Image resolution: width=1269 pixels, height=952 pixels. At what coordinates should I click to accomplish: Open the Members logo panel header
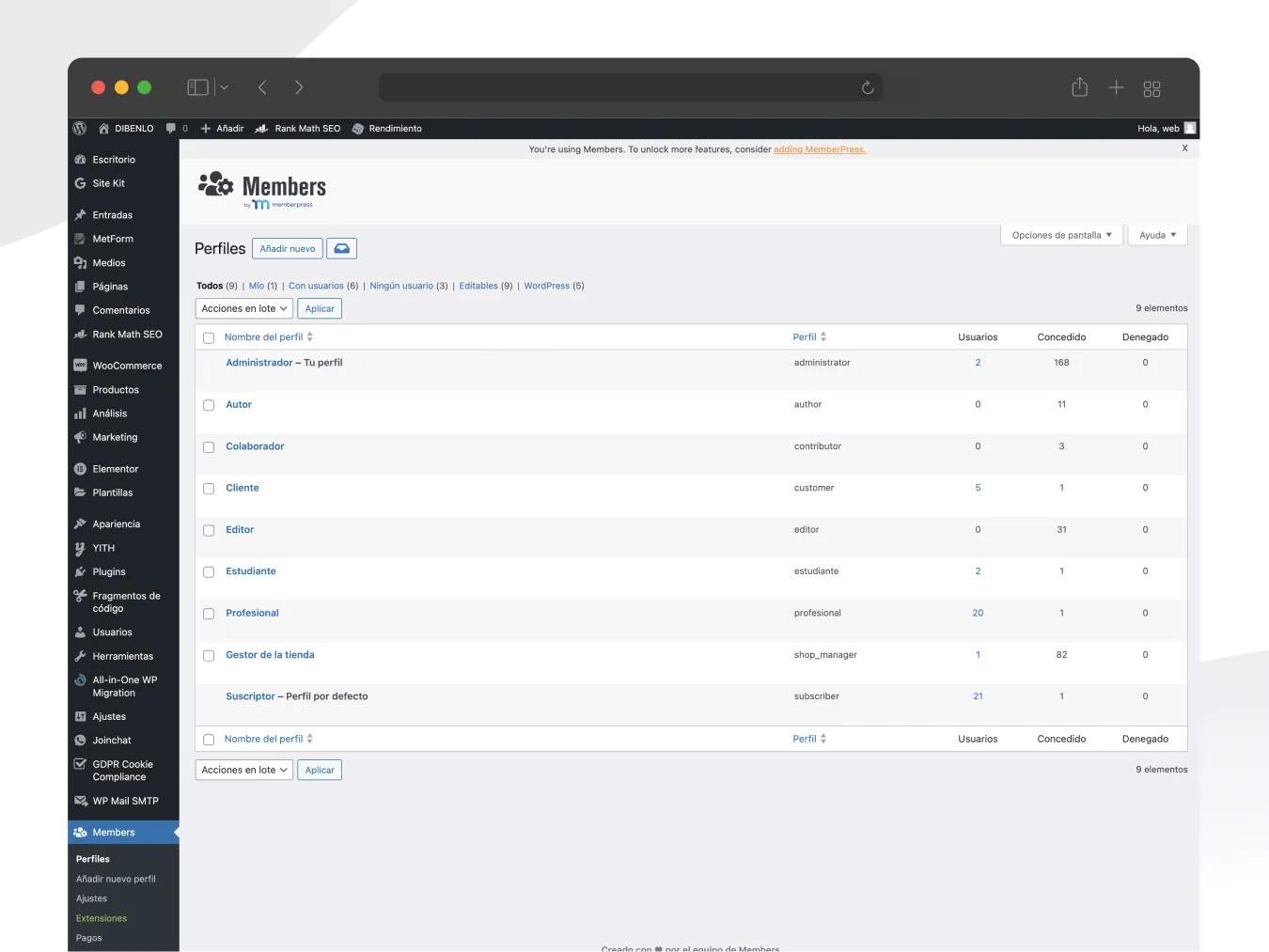tap(261, 188)
